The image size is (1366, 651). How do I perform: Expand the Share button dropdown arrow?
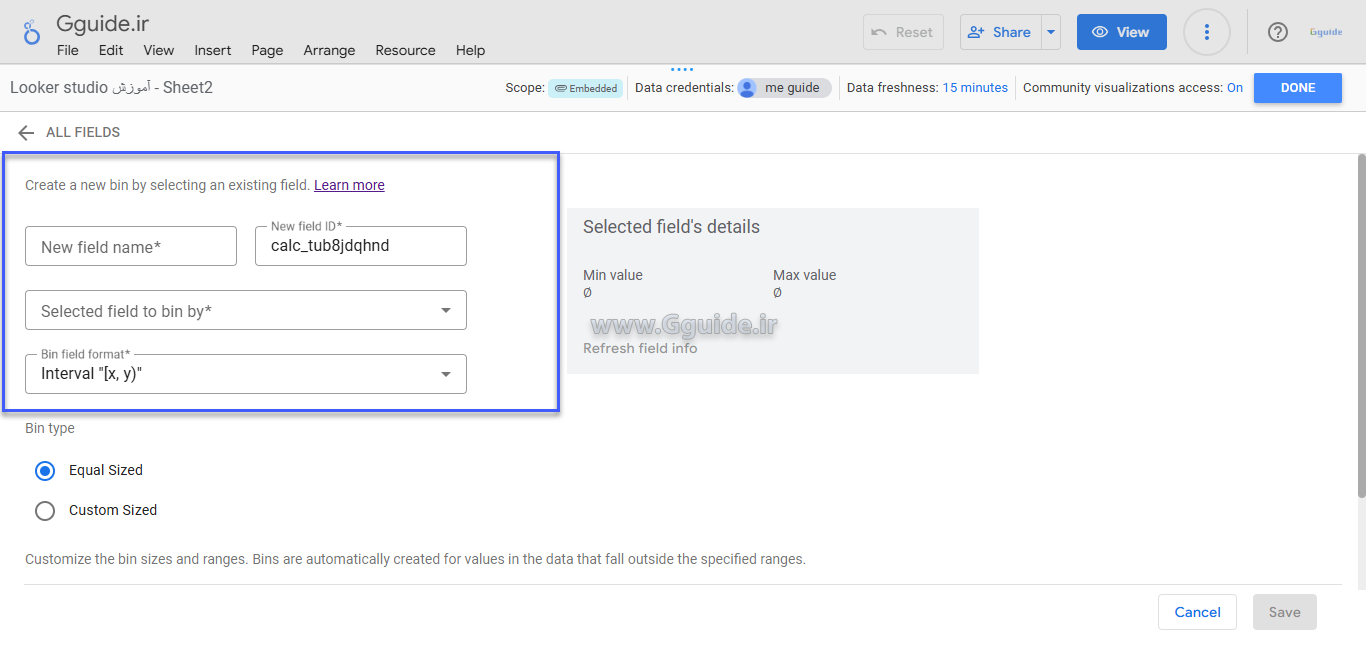coord(1050,32)
